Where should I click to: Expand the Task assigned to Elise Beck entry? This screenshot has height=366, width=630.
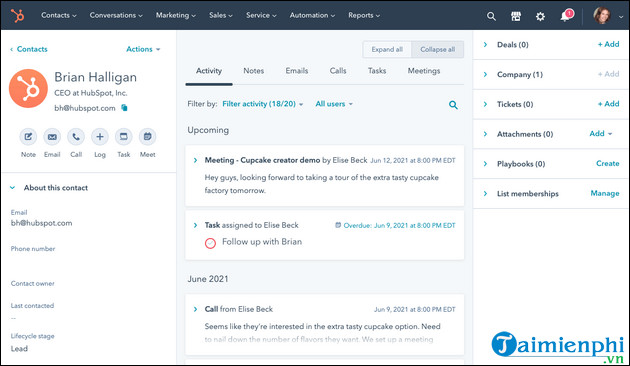tap(195, 225)
